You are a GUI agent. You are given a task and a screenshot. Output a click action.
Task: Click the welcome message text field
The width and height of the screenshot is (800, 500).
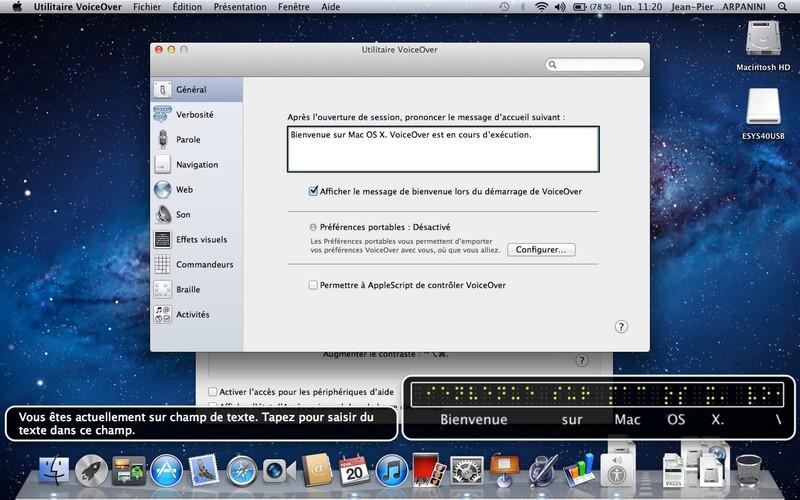(x=443, y=149)
